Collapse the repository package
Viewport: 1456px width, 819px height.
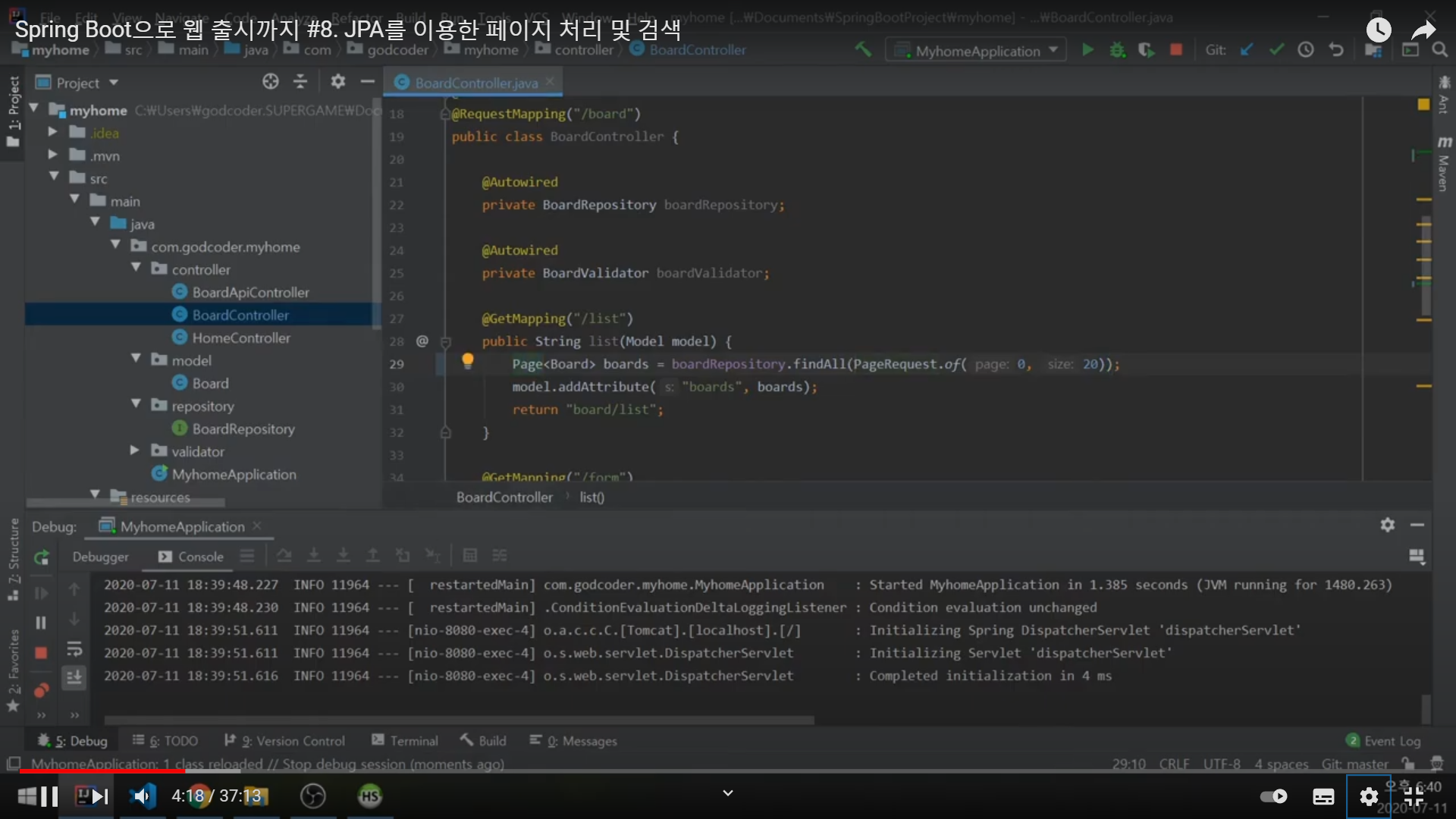pos(136,404)
